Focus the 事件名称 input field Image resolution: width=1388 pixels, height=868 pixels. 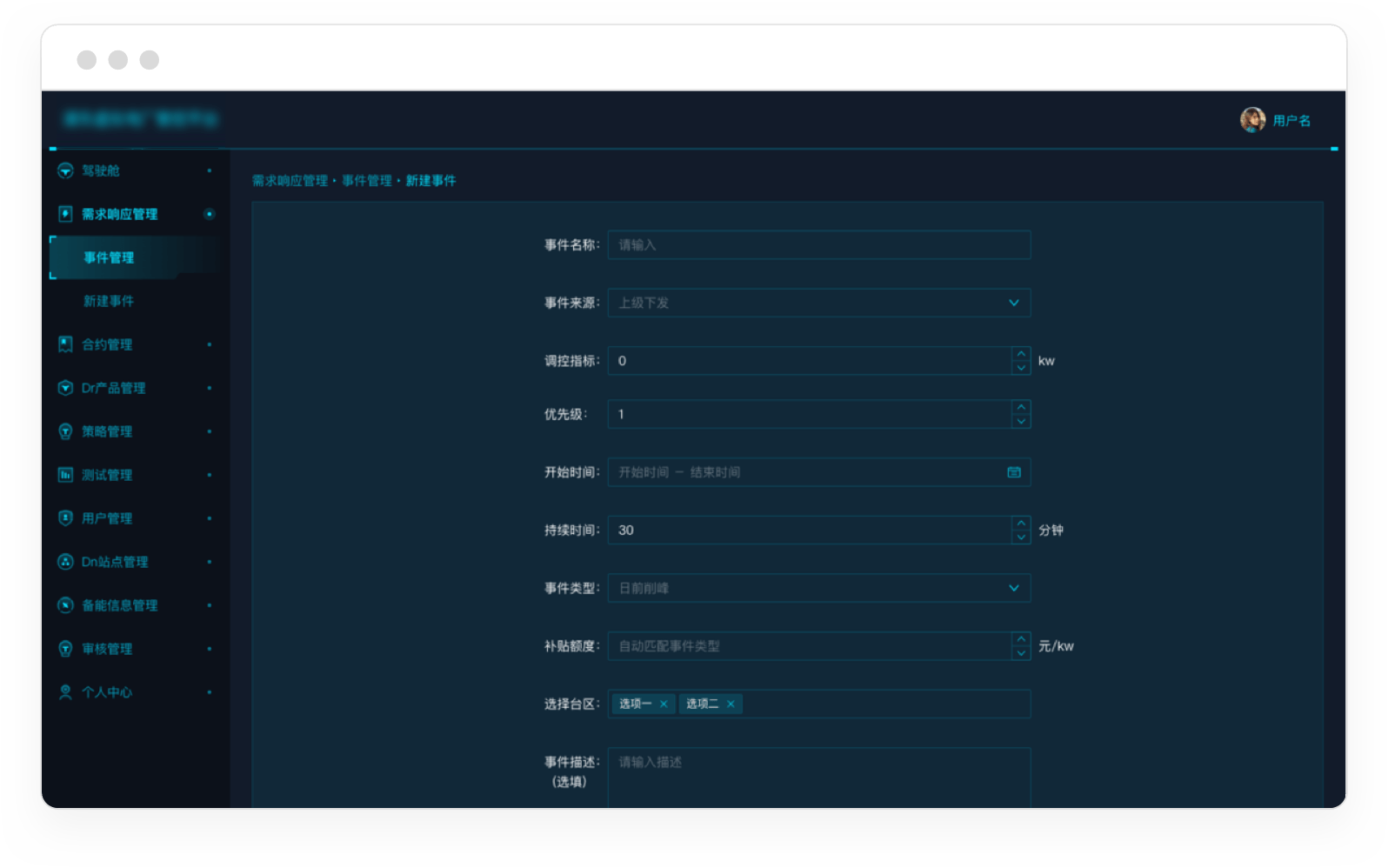[819, 245]
